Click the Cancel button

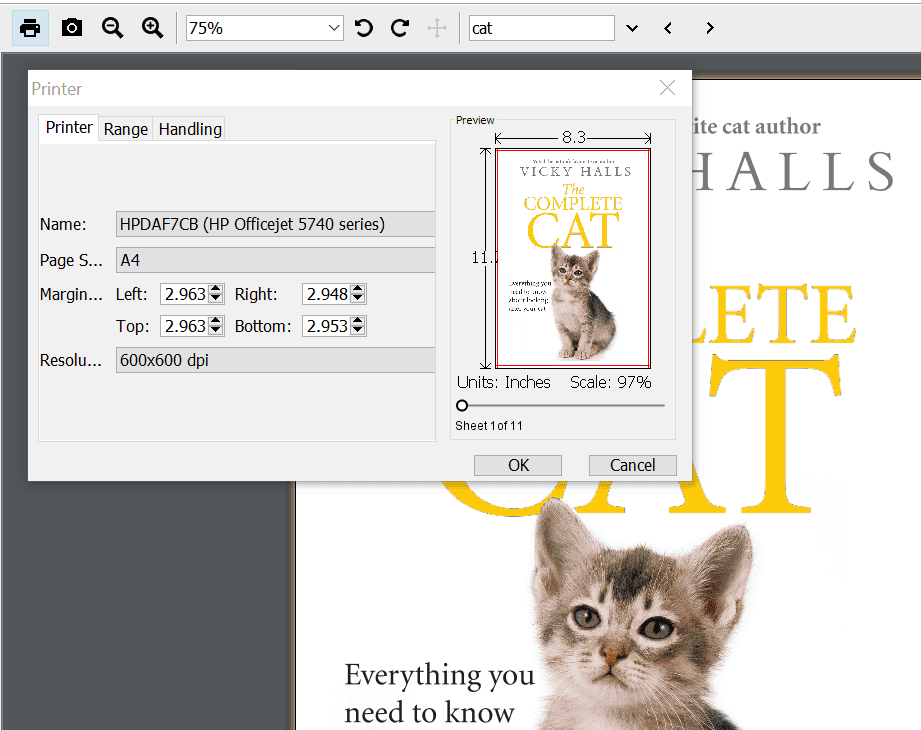(633, 465)
